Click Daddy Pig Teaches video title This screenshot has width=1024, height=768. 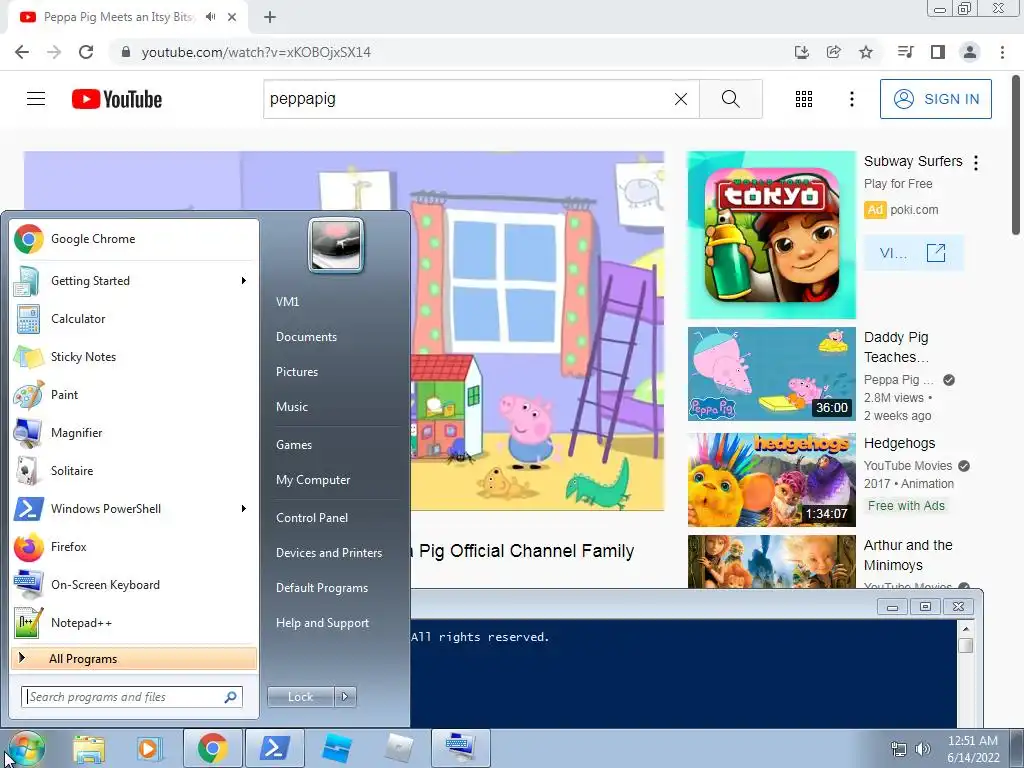pos(896,347)
